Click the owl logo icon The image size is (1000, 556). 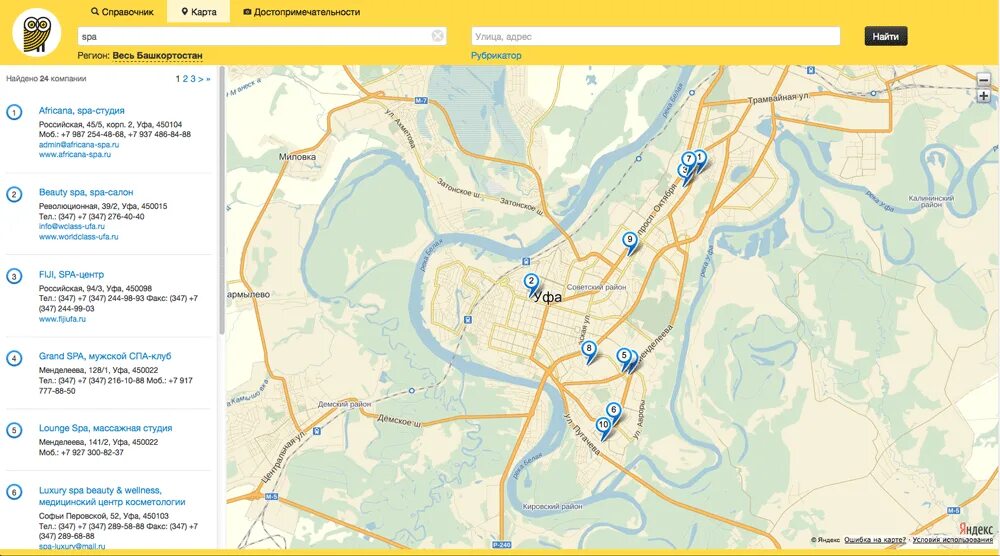coord(36,33)
